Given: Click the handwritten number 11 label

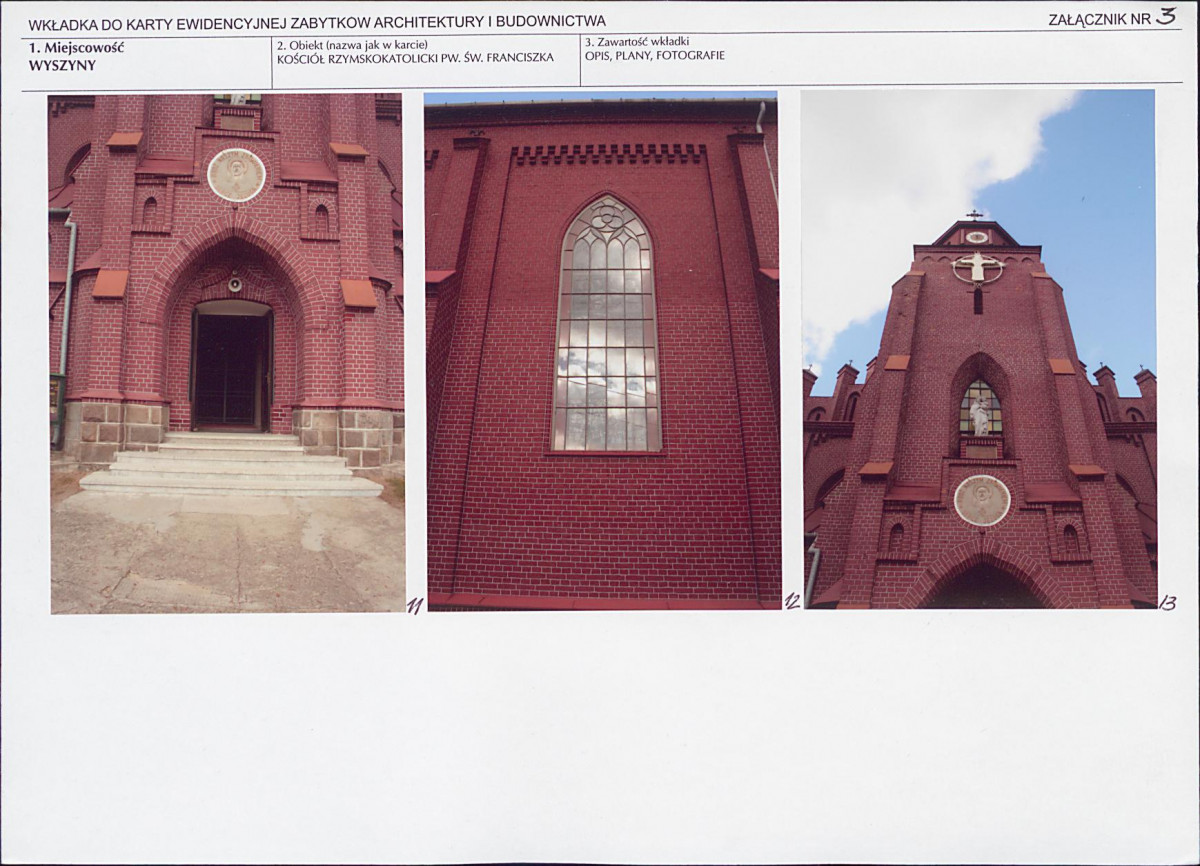Looking at the screenshot, I should coord(414,605).
